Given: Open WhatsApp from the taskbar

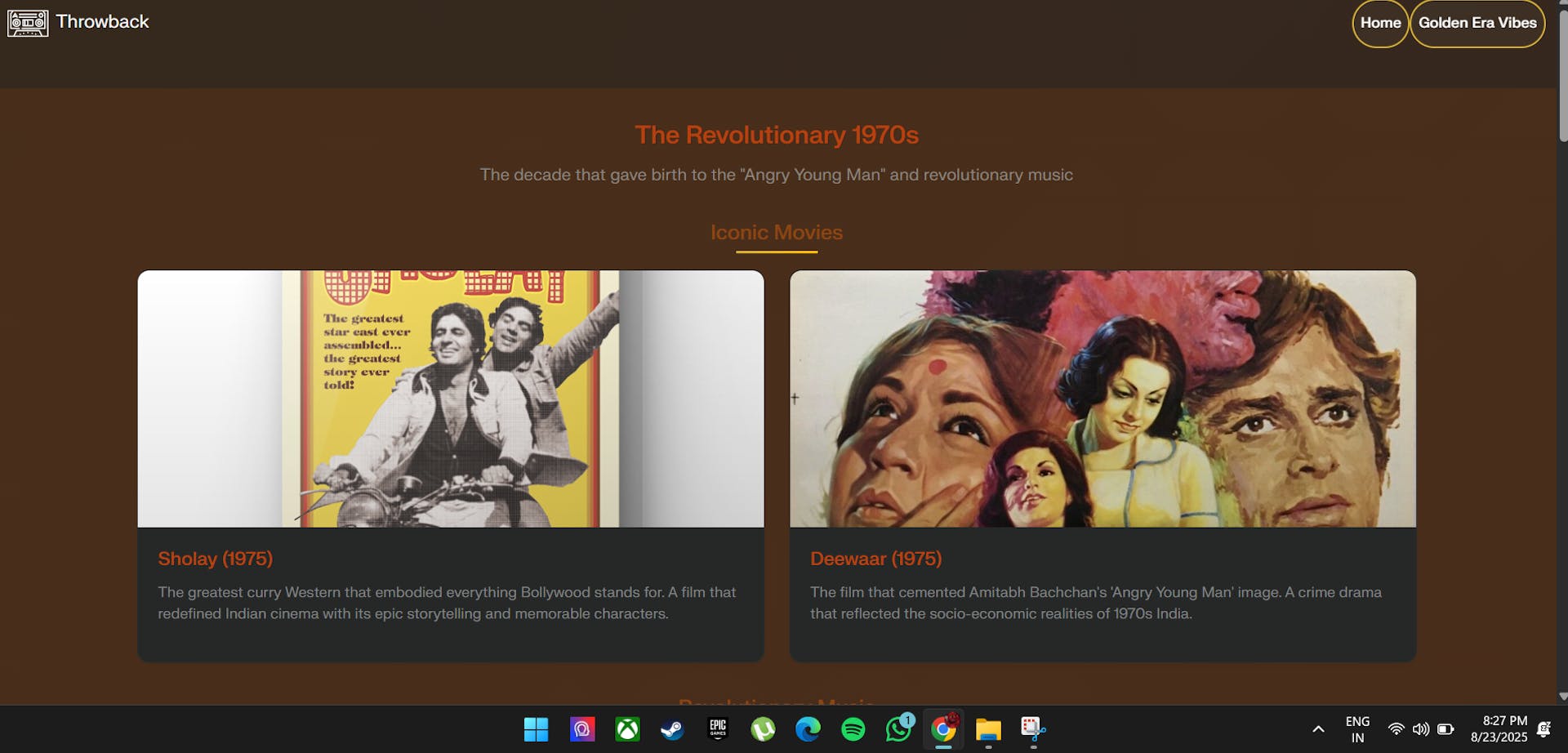Looking at the screenshot, I should tap(898, 729).
